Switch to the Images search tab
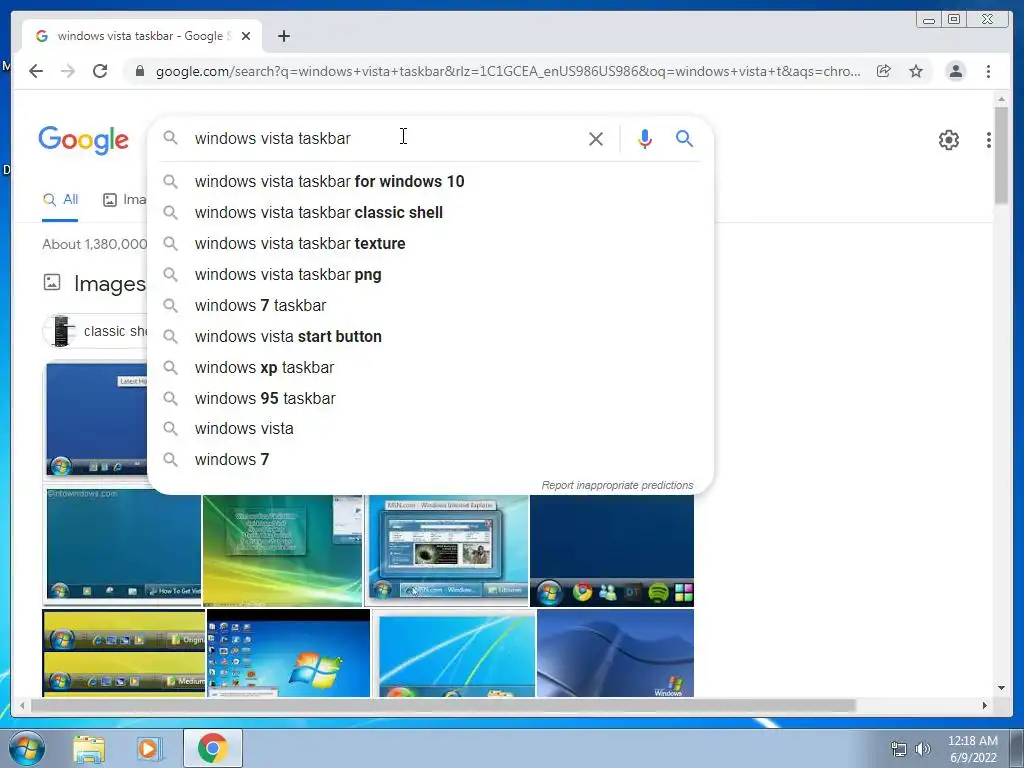This screenshot has width=1024, height=768. coord(124,200)
